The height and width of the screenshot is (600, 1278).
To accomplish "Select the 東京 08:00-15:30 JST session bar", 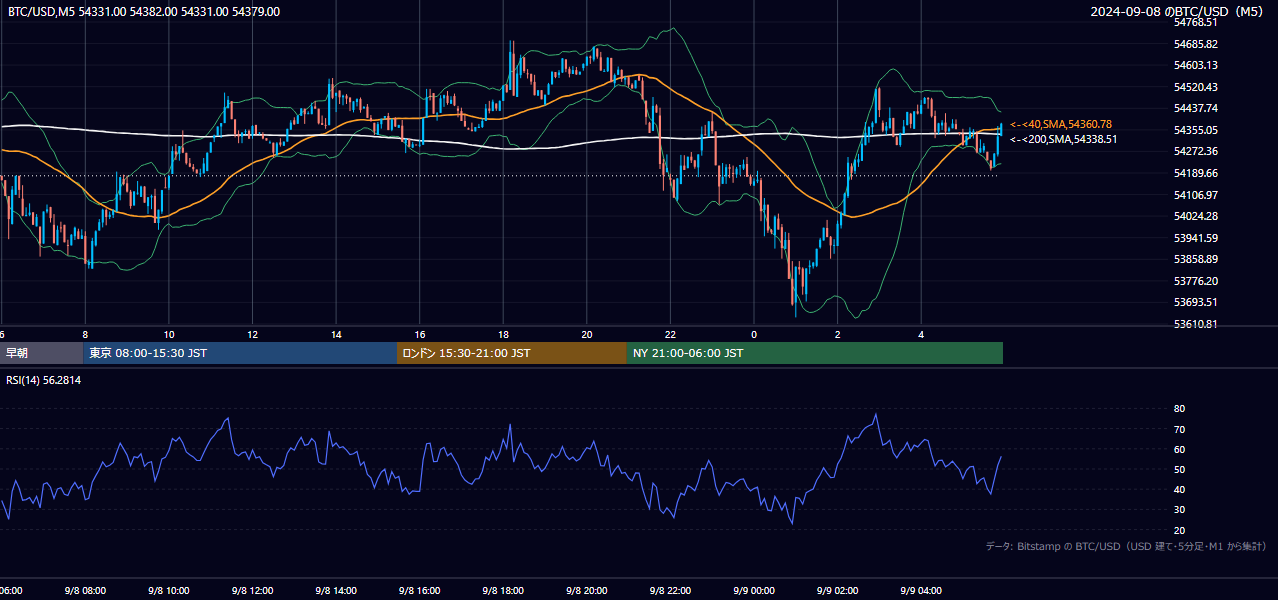I will click(240, 353).
